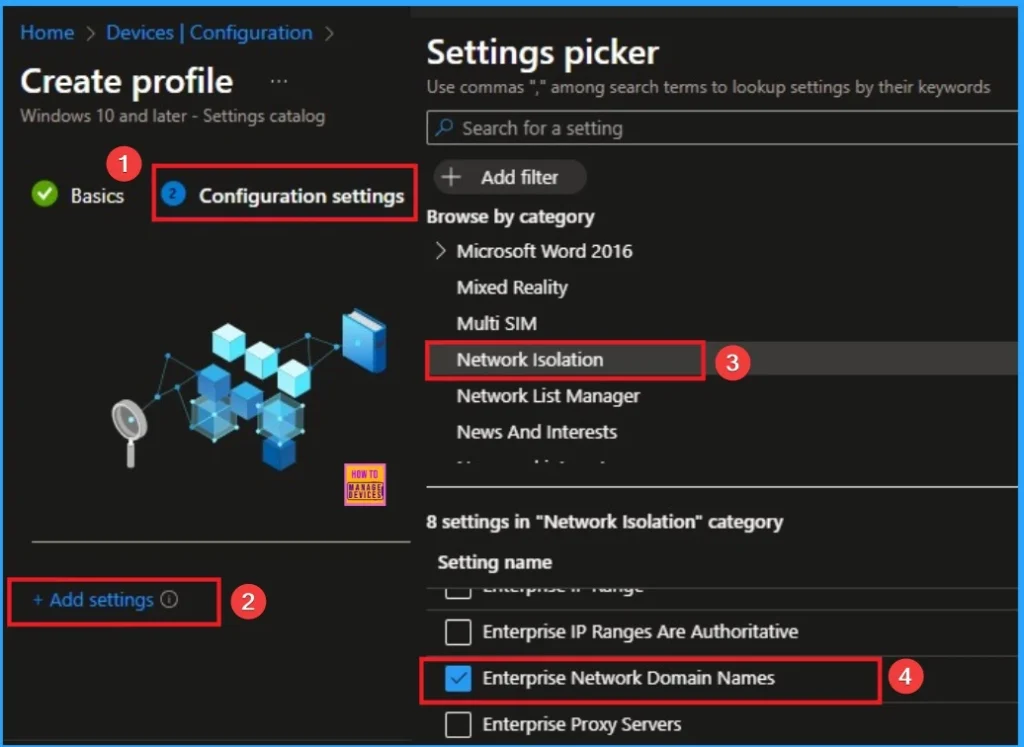This screenshot has width=1024, height=747.
Task: Select the Mixed Reality category
Action: pos(513,287)
